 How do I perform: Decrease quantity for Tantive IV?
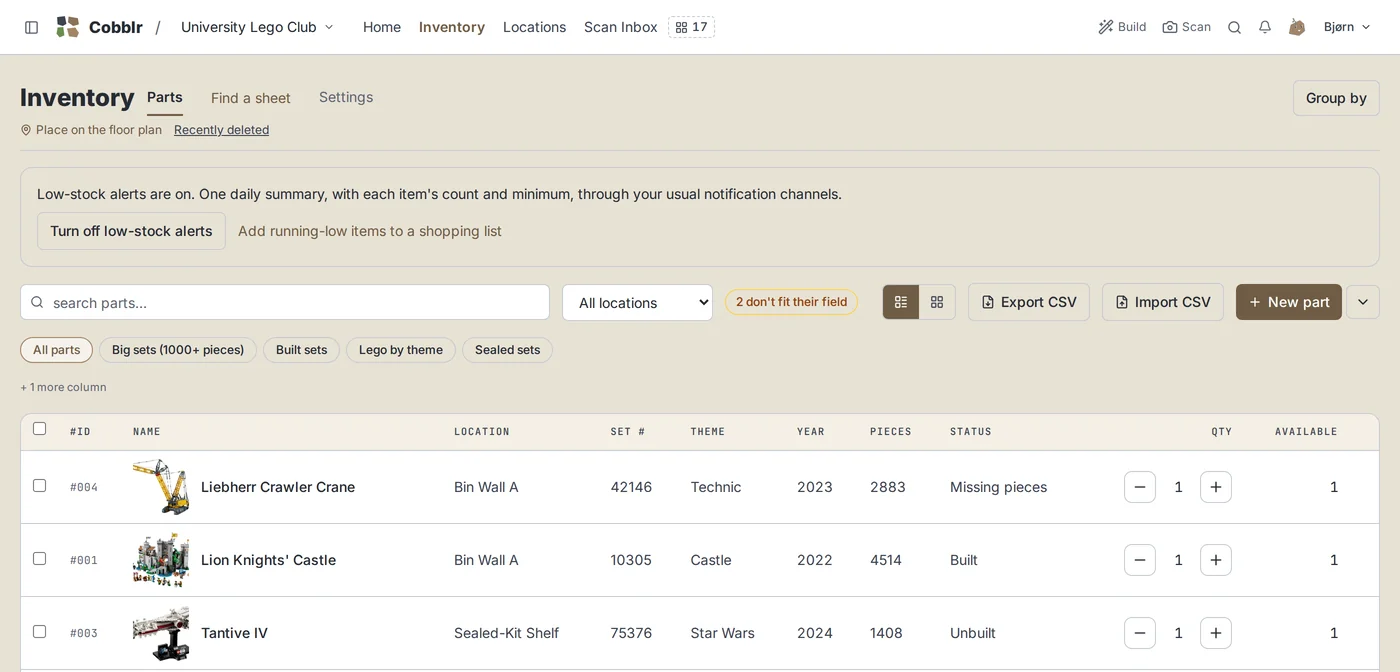pos(1140,633)
